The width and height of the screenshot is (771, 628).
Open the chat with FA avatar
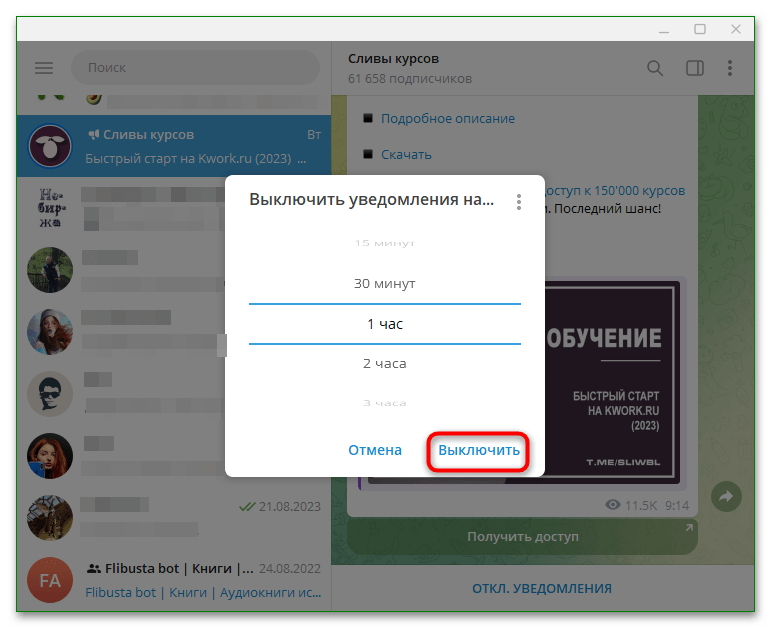pyautogui.click(x=50, y=580)
